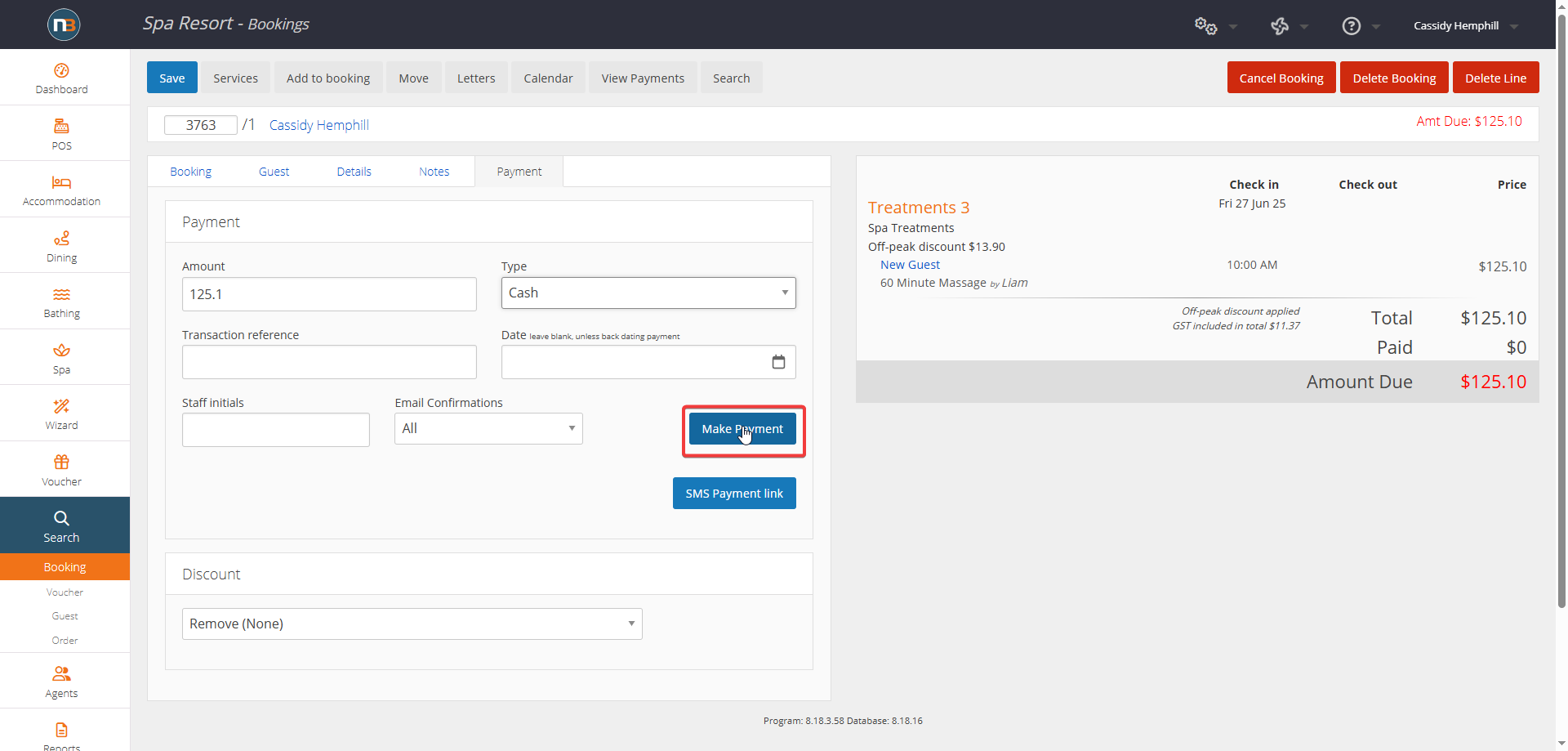Open the Agents sidebar icon
This screenshot has width=1568, height=751.
pos(61,673)
